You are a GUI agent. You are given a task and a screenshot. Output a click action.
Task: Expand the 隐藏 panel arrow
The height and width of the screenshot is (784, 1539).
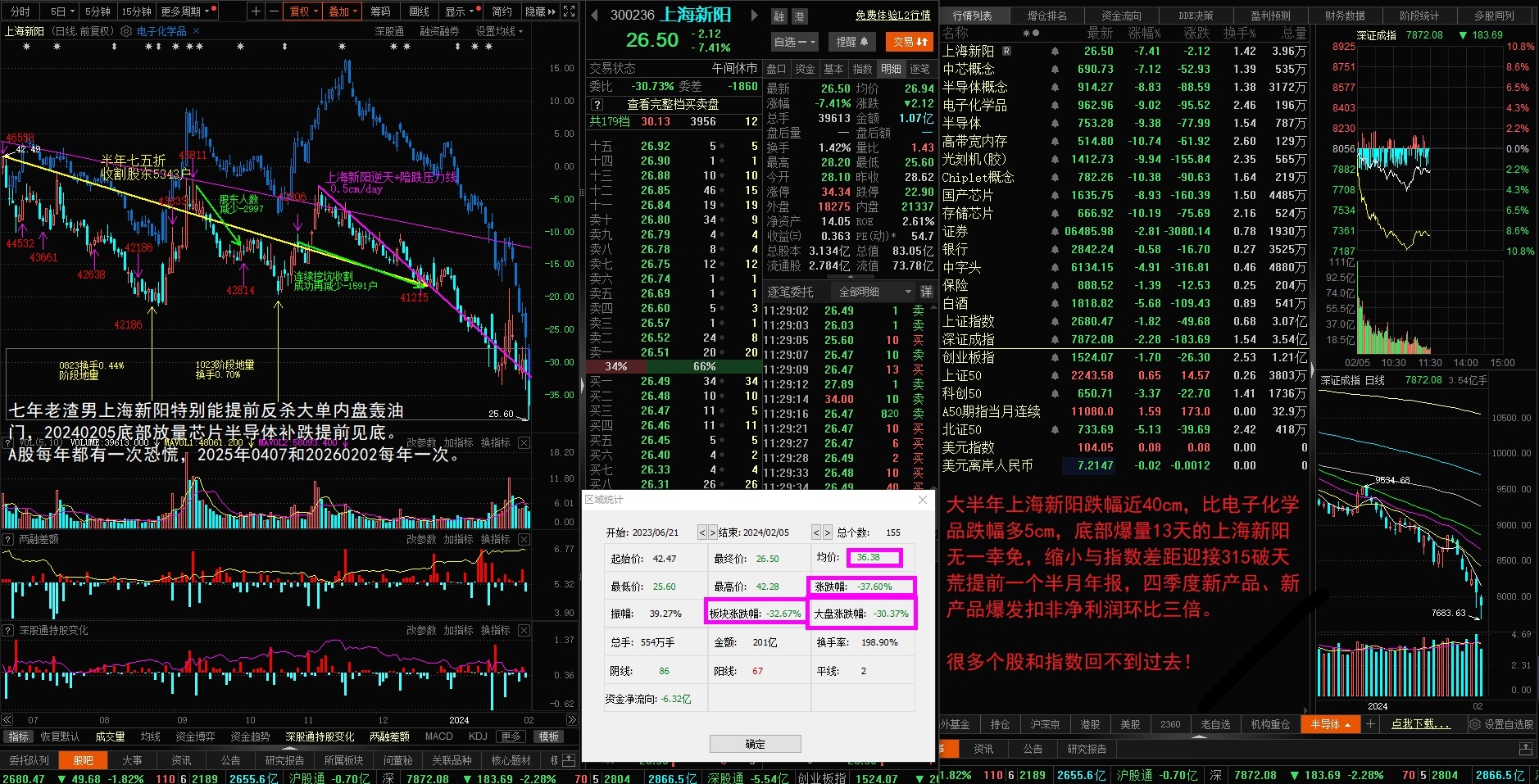[x=541, y=11]
